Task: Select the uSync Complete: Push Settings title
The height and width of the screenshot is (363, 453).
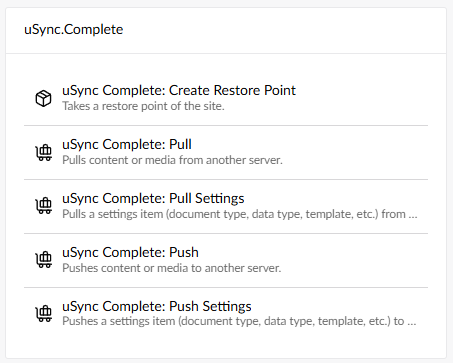Action: [157, 306]
